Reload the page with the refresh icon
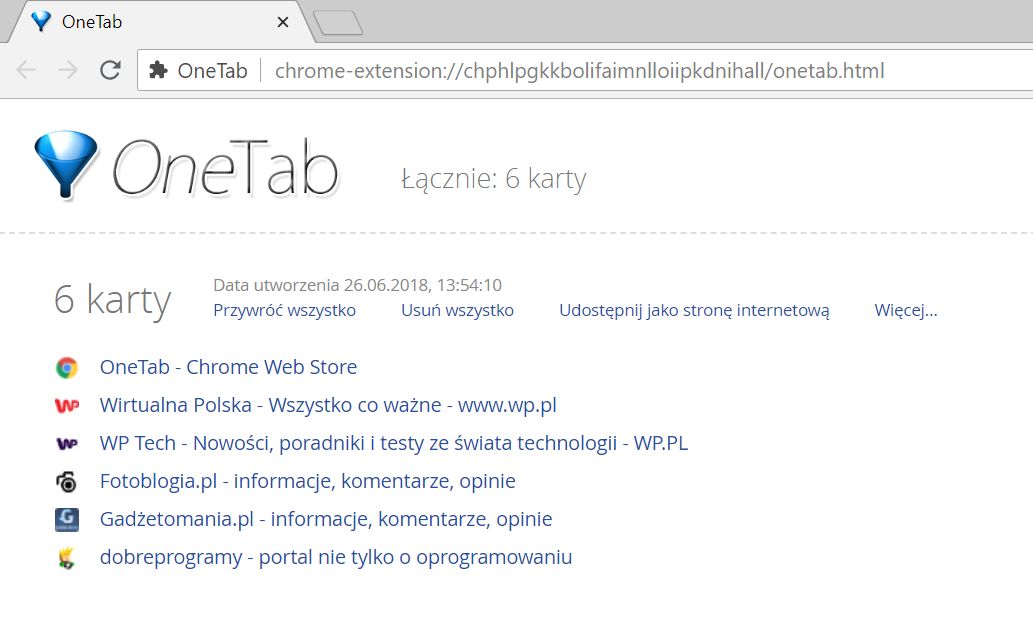 pyautogui.click(x=110, y=70)
